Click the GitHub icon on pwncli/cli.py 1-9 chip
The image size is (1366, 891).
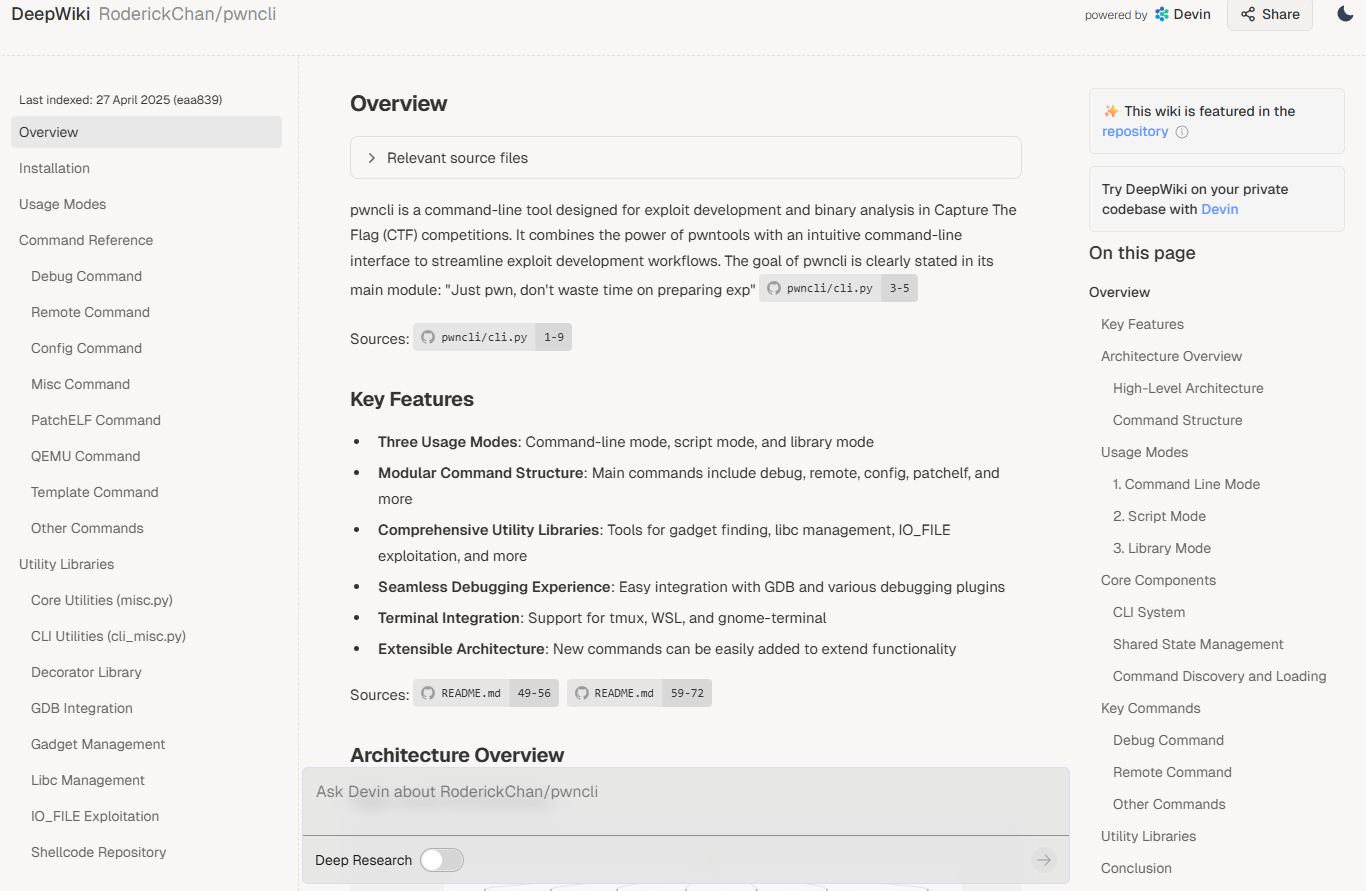427,337
